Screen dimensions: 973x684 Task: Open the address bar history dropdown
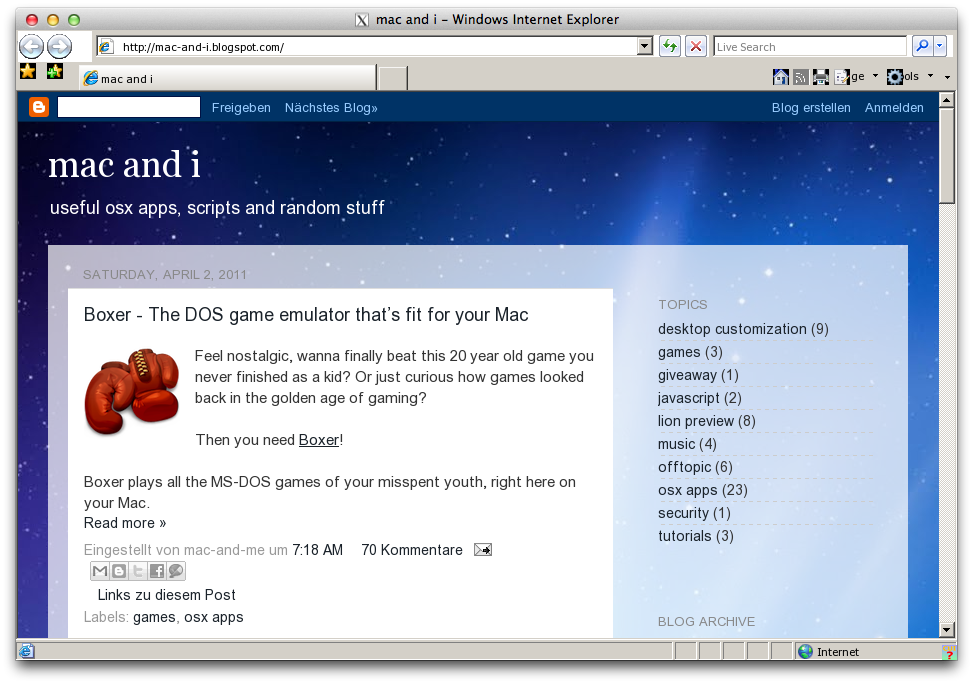pyautogui.click(x=645, y=47)
